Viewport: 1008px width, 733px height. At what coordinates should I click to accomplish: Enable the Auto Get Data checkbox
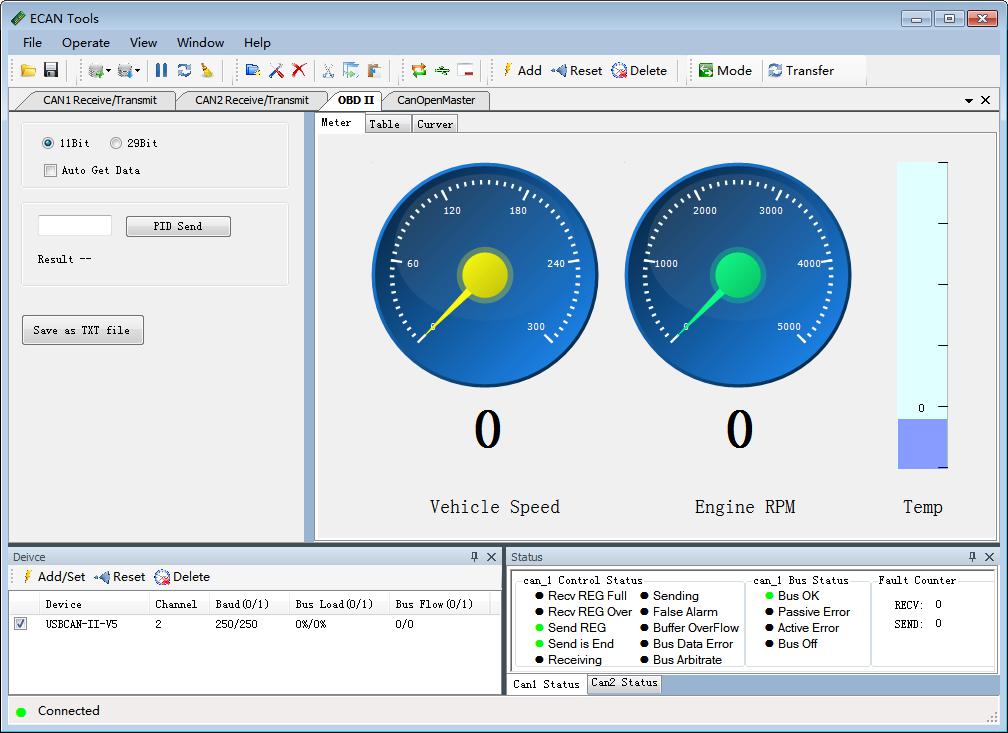[51, 171]
